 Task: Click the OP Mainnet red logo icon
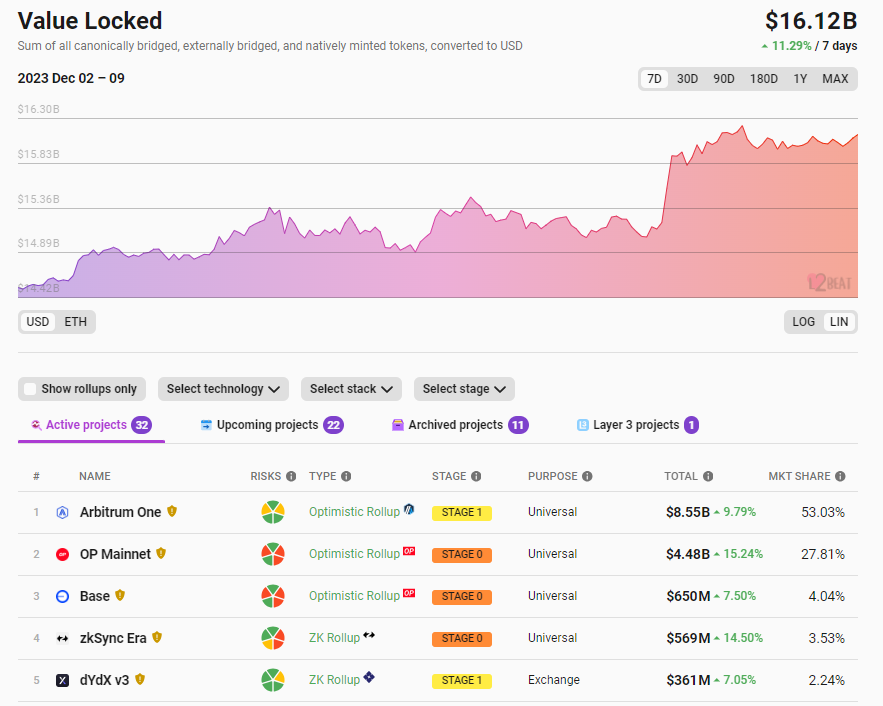coord(62,554)
